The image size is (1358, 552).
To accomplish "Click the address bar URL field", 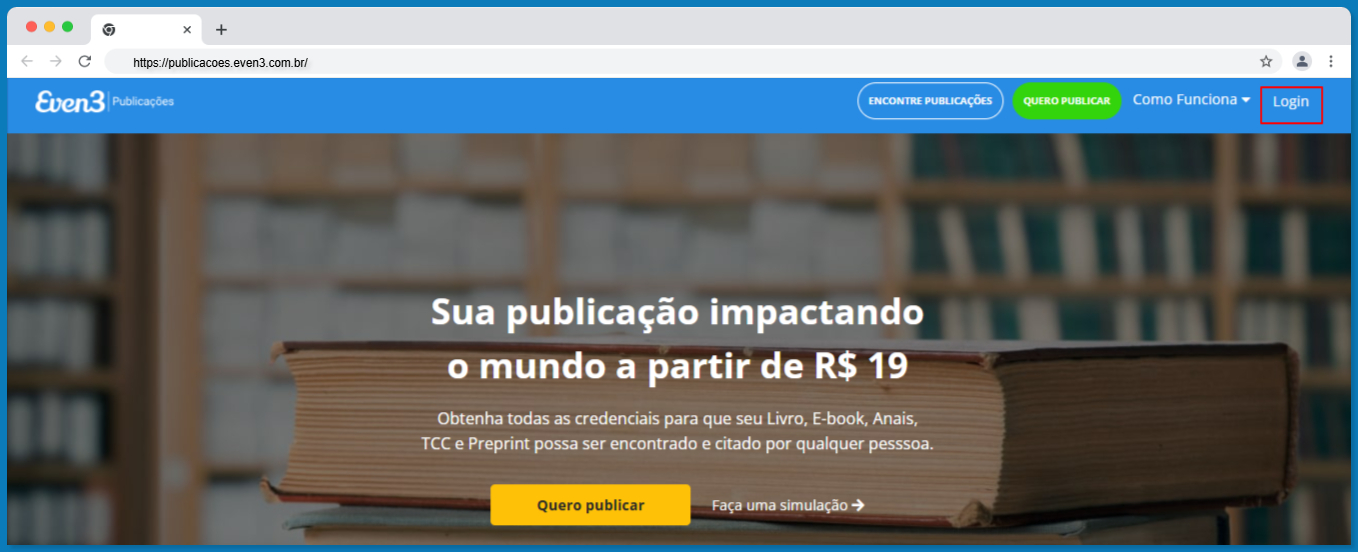I will pos(680,62).
